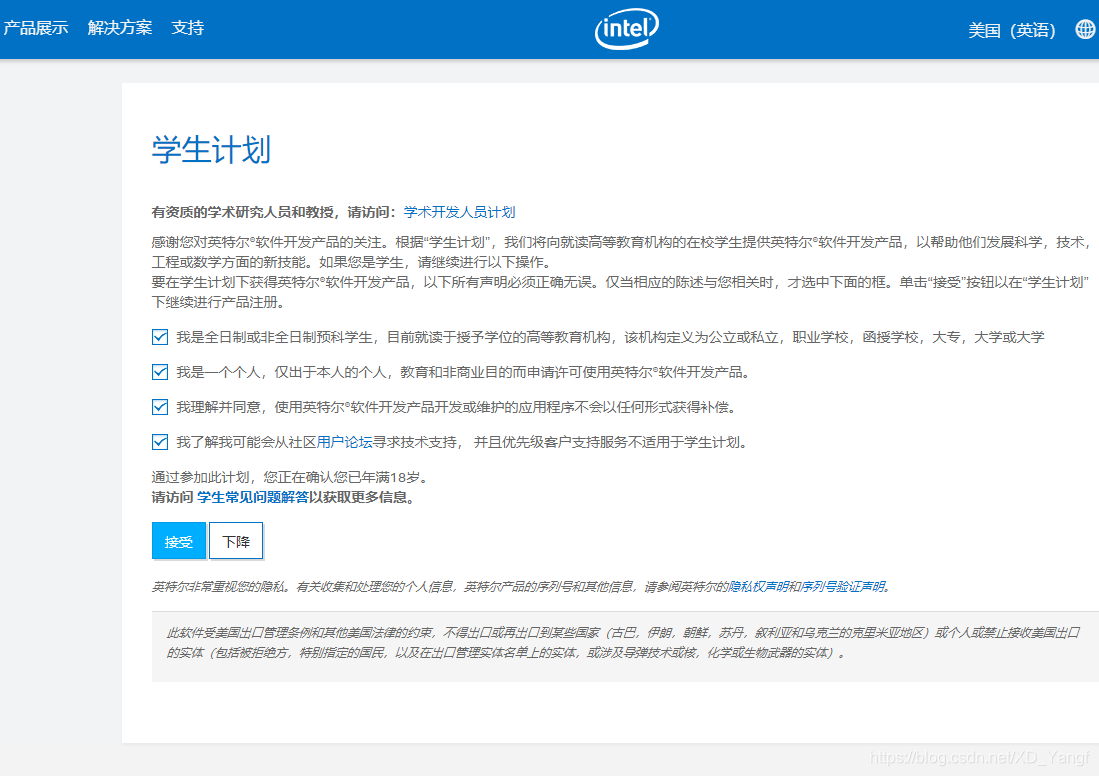Open the 产品展示 menu
The image size is (1099, 776).
pos(35,28)
